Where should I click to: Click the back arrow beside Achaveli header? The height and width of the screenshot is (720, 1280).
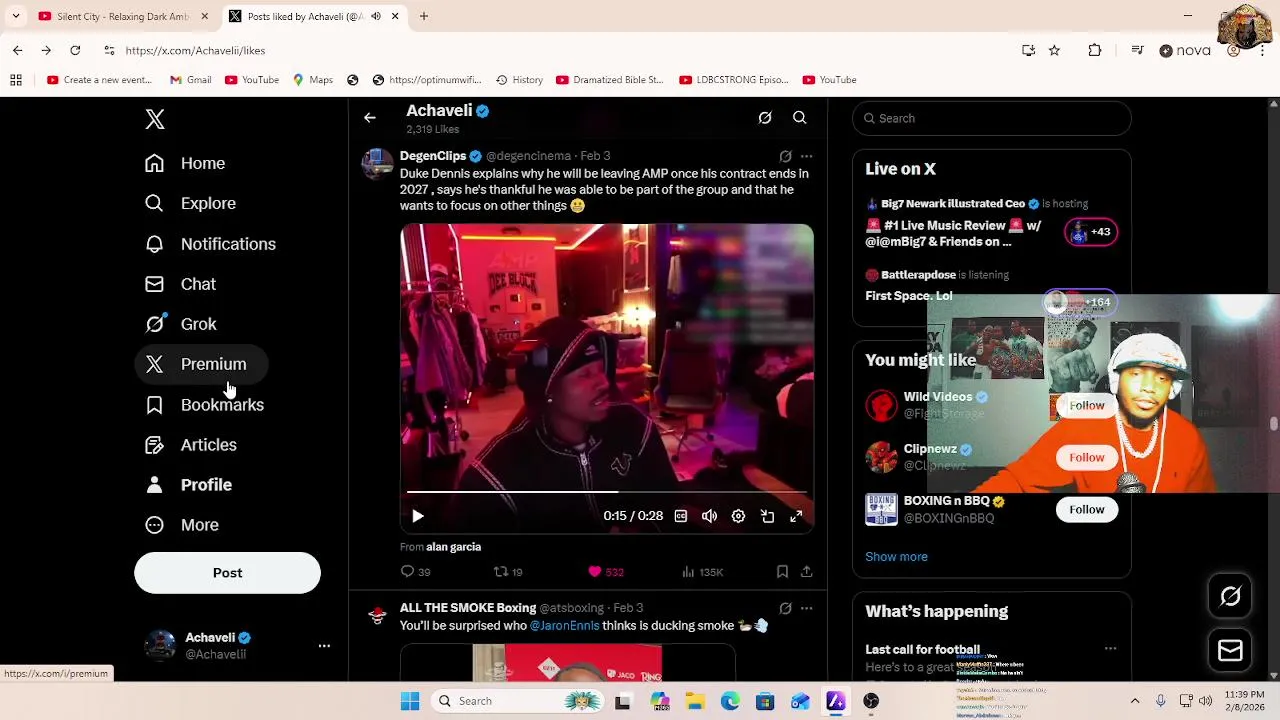(370, 118)
